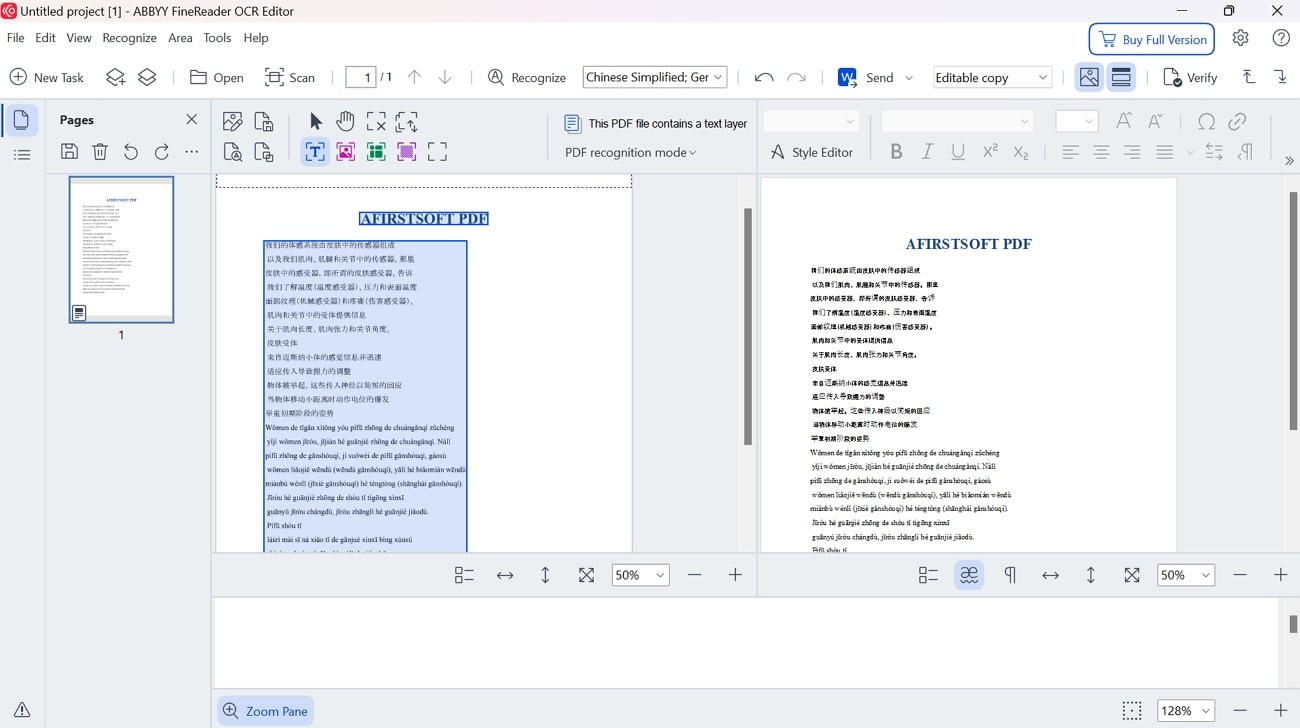
Task: Toggle Underline formatting
Action: click(958, 152)
